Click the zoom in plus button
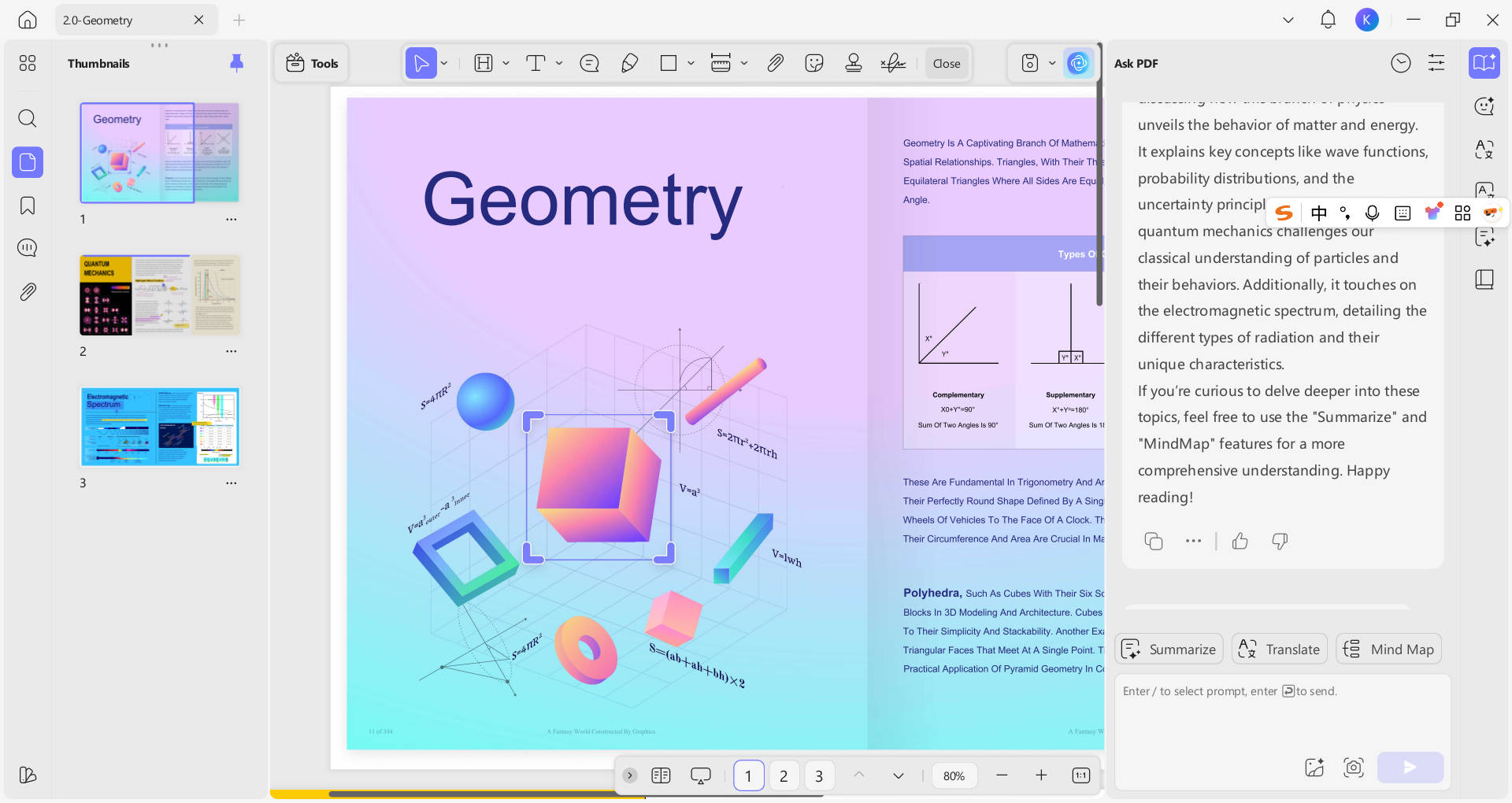 1041,775
